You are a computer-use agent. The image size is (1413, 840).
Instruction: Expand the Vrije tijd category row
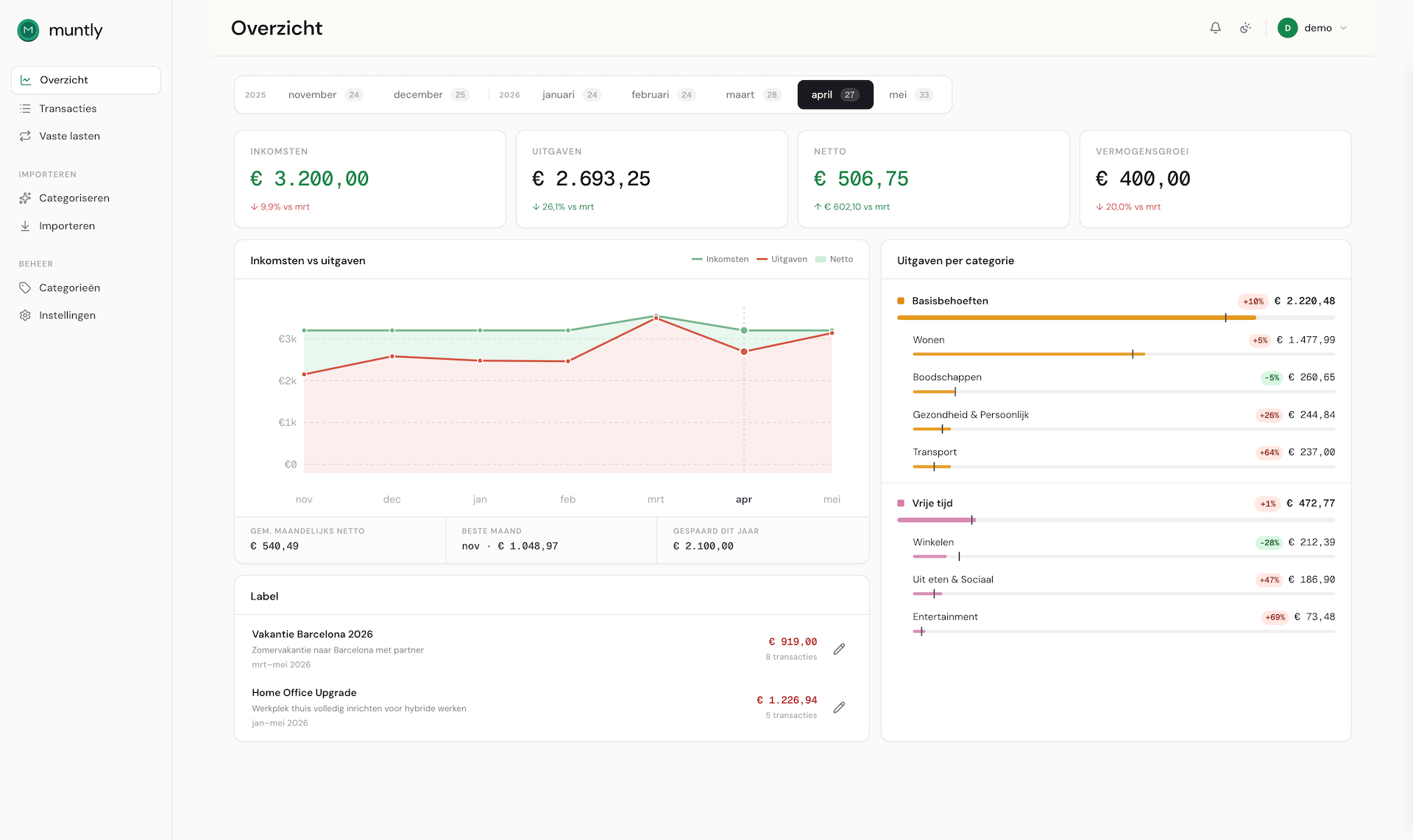coord(1116,503)
